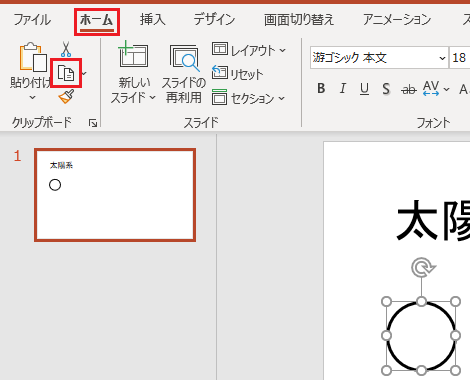470x380 pixels.
Task: Expand the copy options arrow
Action: click(x=84, y=73)
